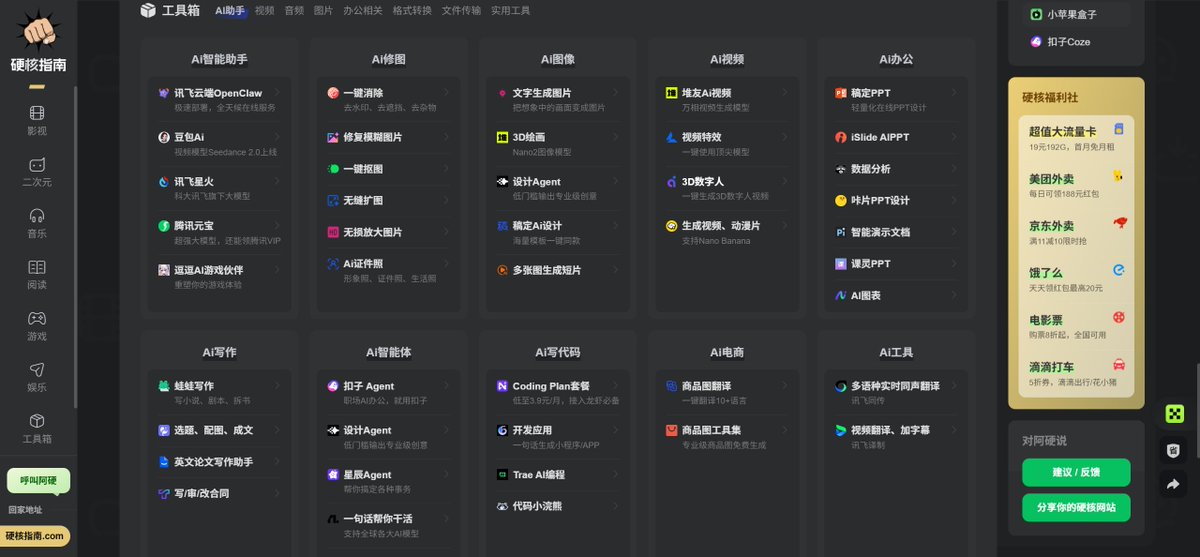Click the 堆友Ai视频 icon
The height and width of the screenshot is (557, 1200).
tap(672, 93)
